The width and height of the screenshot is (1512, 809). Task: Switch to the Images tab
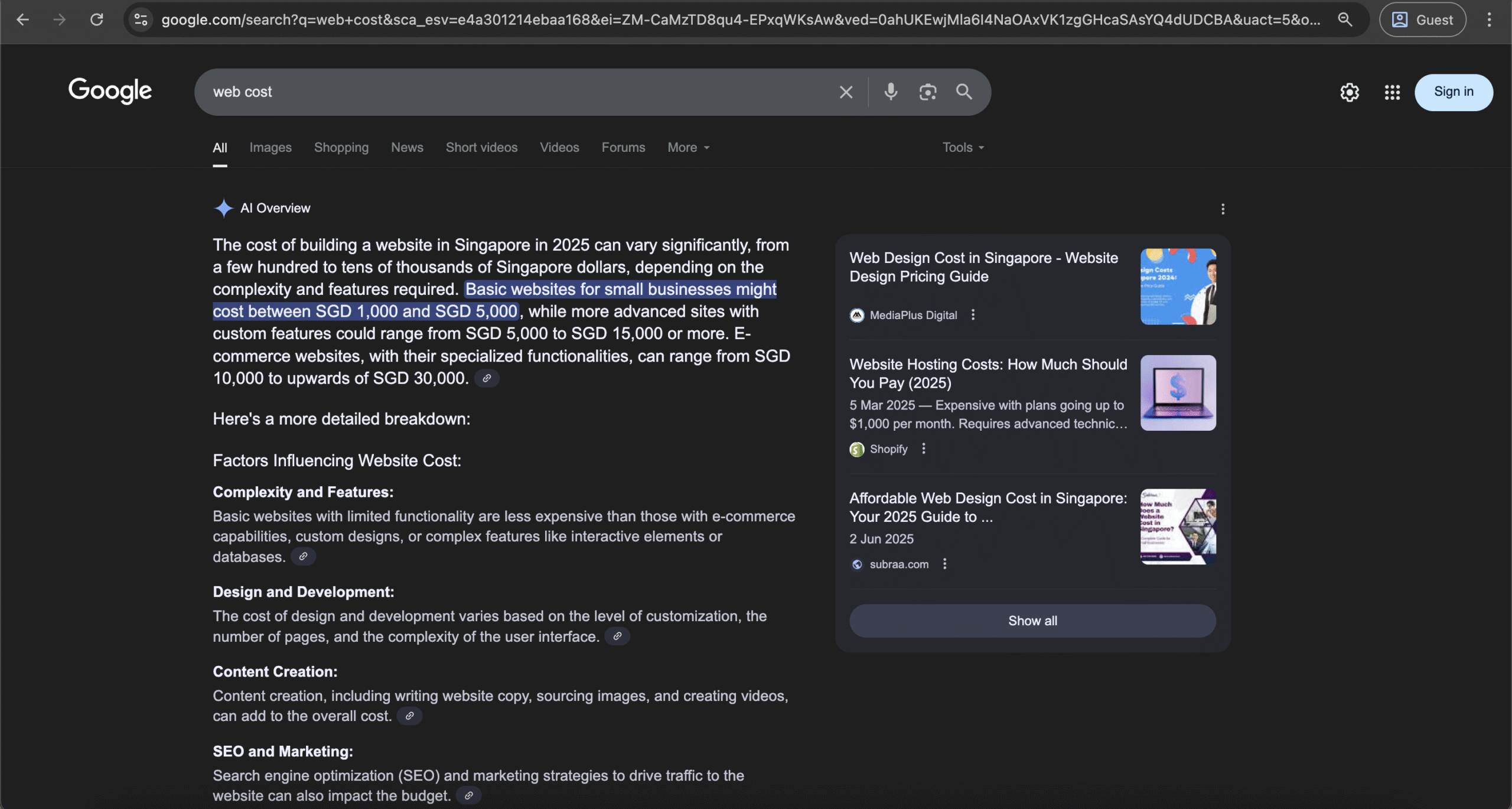(270, 148)
